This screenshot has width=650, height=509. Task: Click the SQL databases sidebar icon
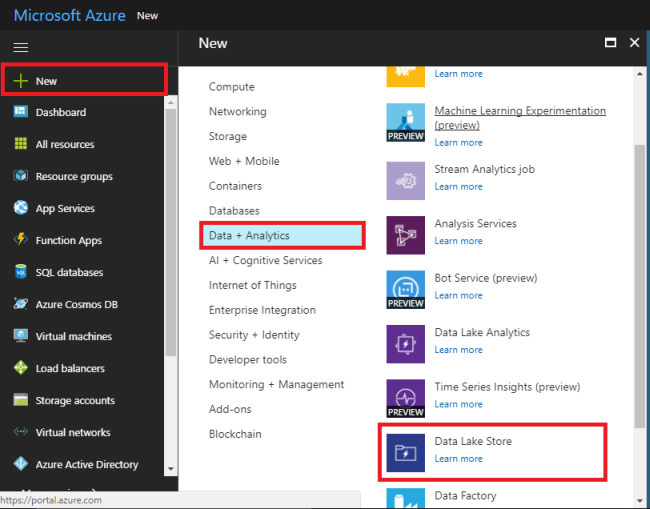point(20,272)
